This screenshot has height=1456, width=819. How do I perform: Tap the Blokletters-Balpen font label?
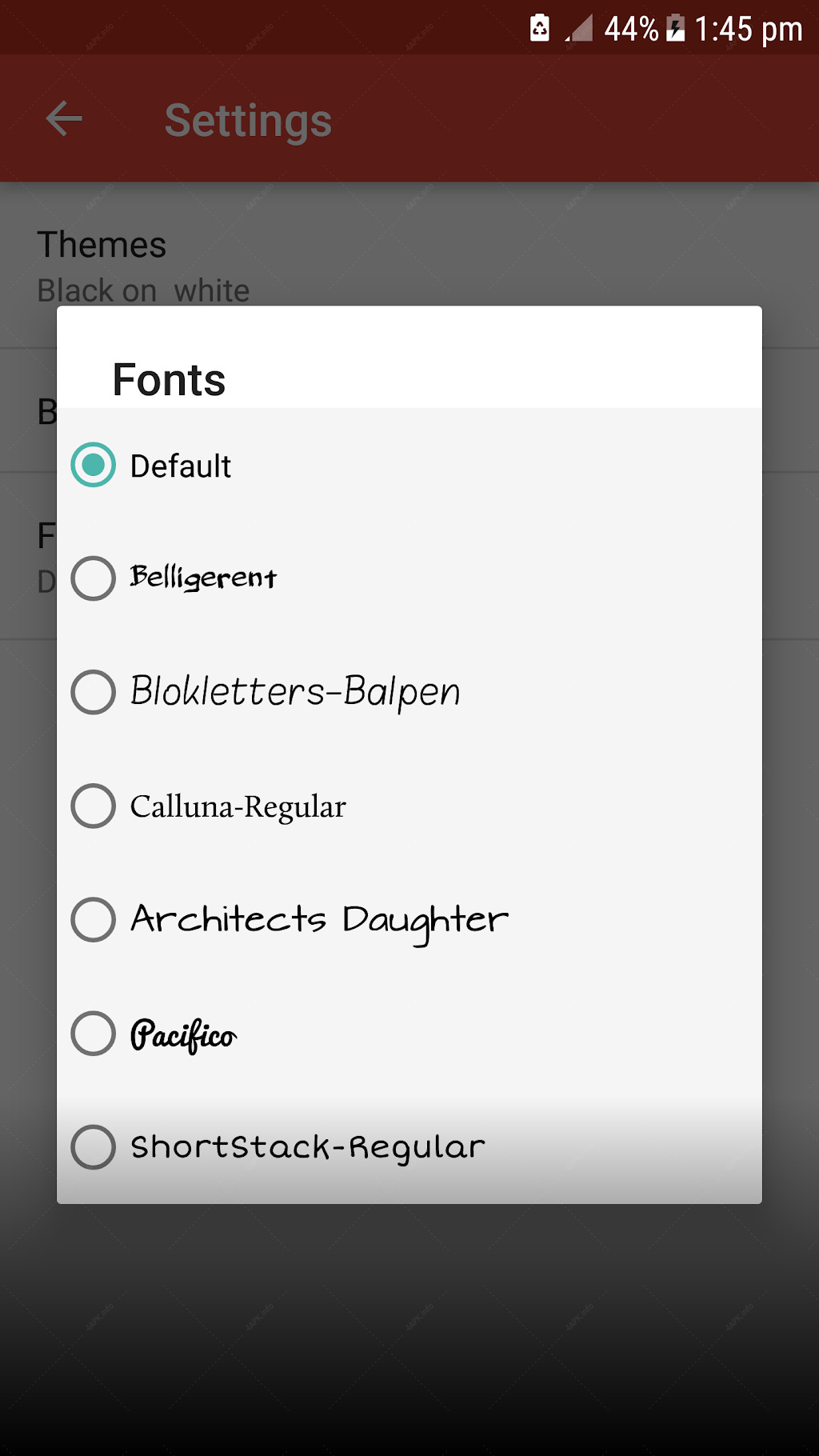tap(295, 692)
